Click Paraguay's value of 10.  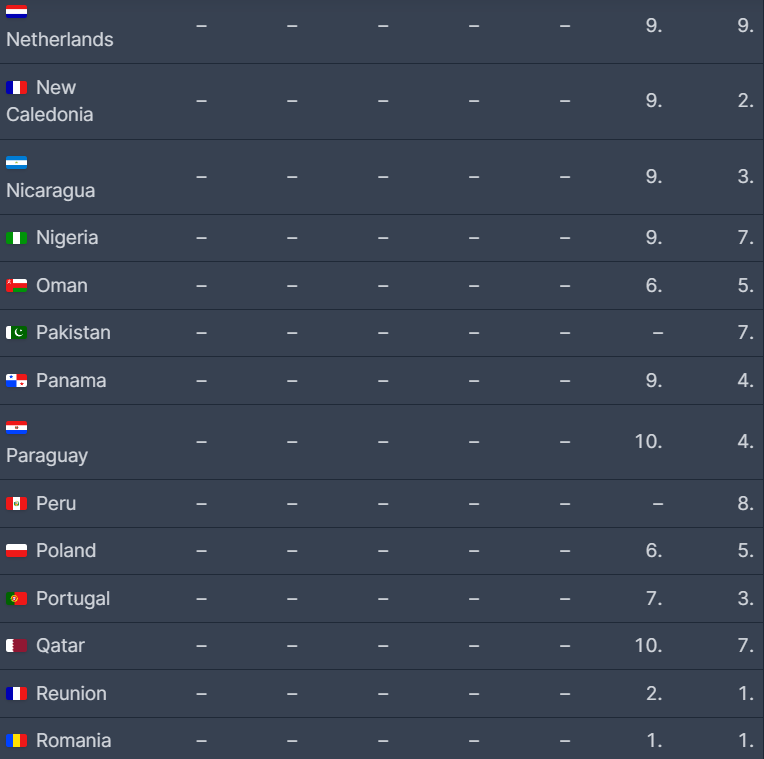point(648,440)
